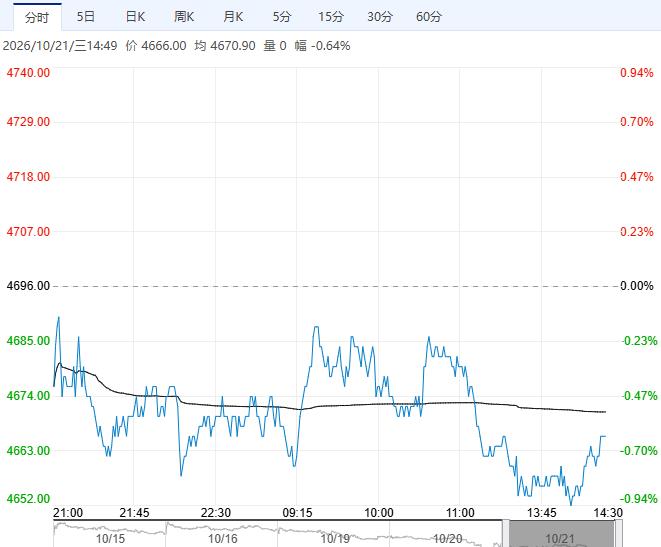
Task: Click the 21:00 time axis label
Action: pyautogui.click(x=68, y=513)
